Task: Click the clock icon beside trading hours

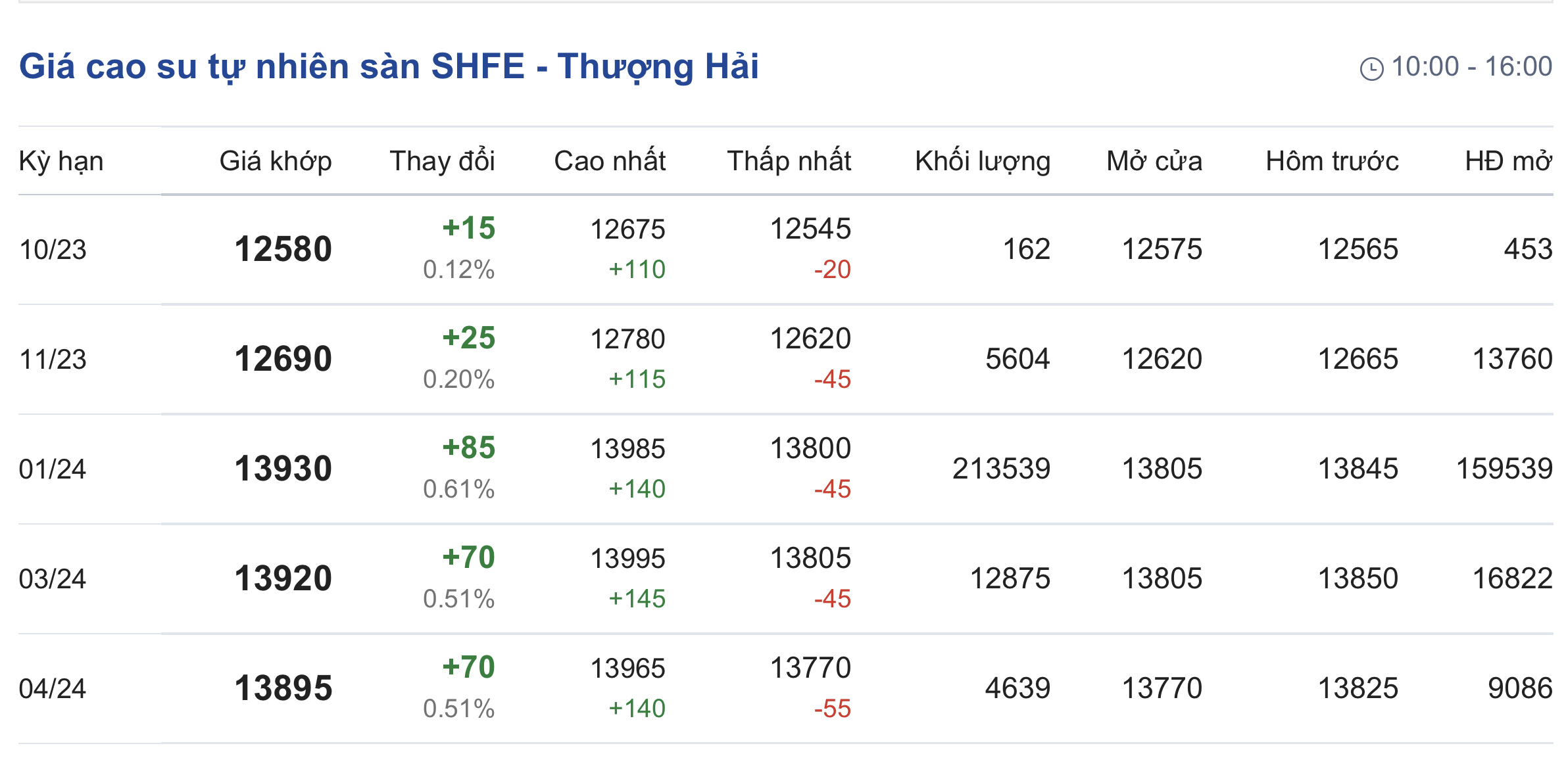Action: [x=1371, y=68]
